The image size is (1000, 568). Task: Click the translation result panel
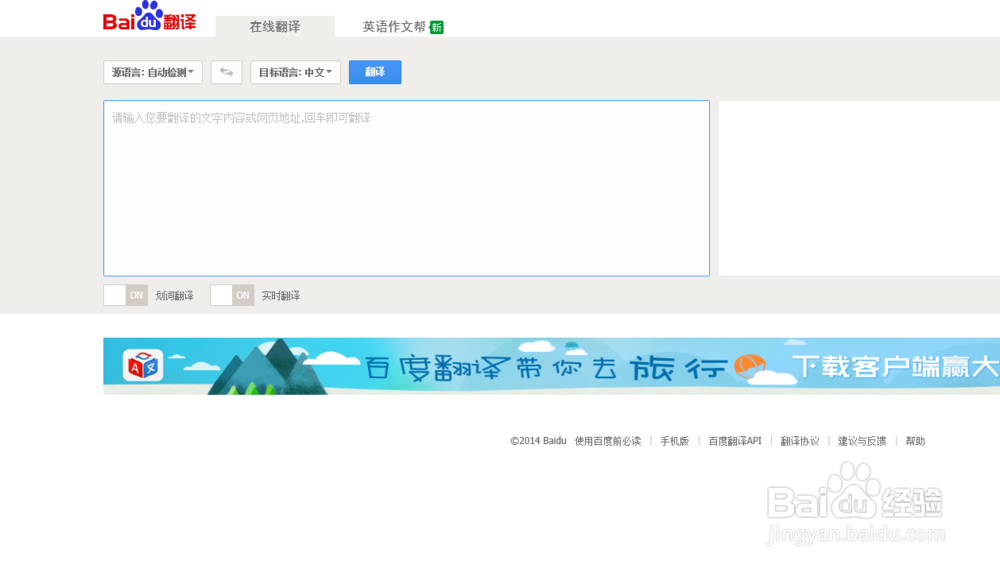click(x=859, y=188)
